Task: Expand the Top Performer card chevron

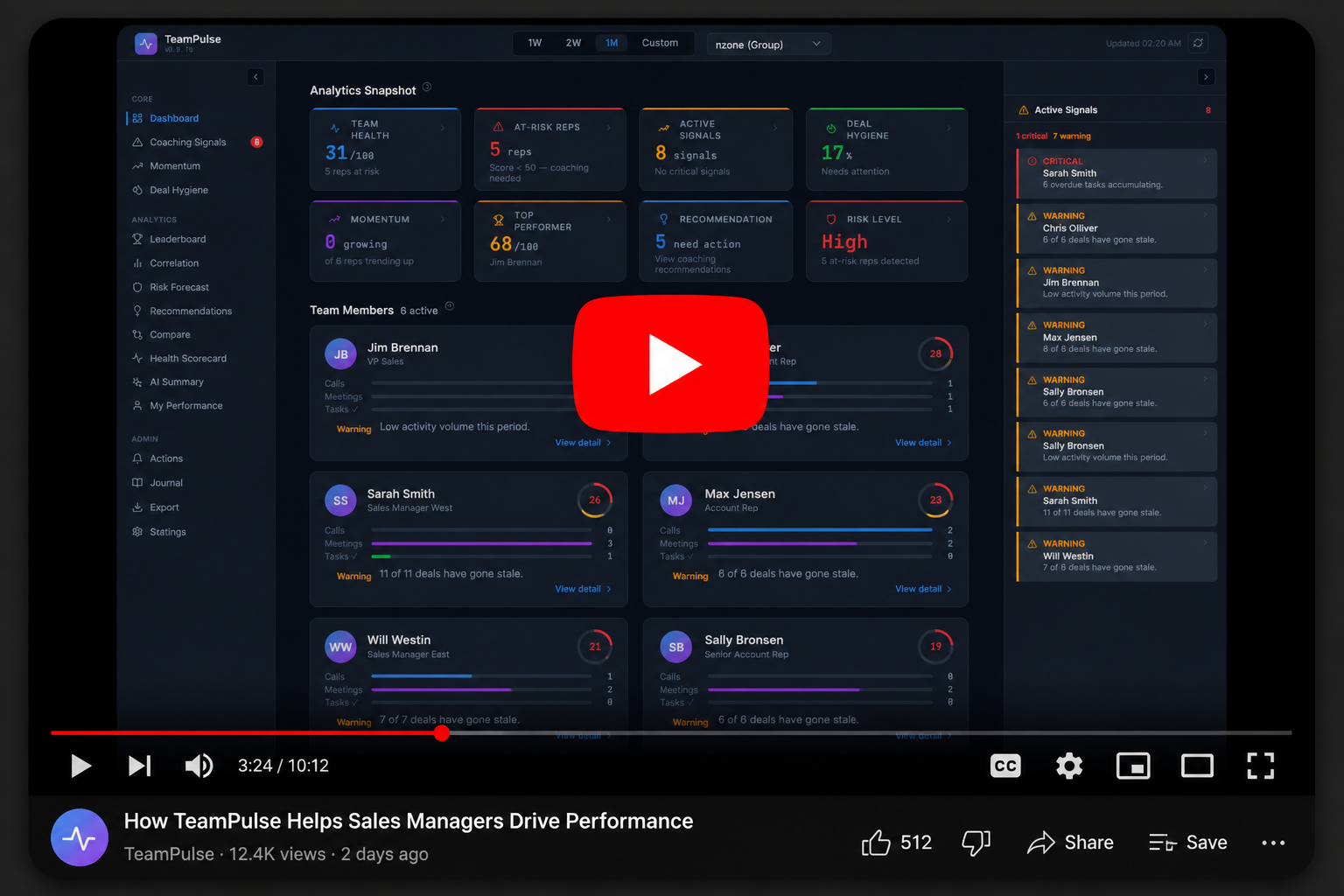Action: tap(608, 220)
